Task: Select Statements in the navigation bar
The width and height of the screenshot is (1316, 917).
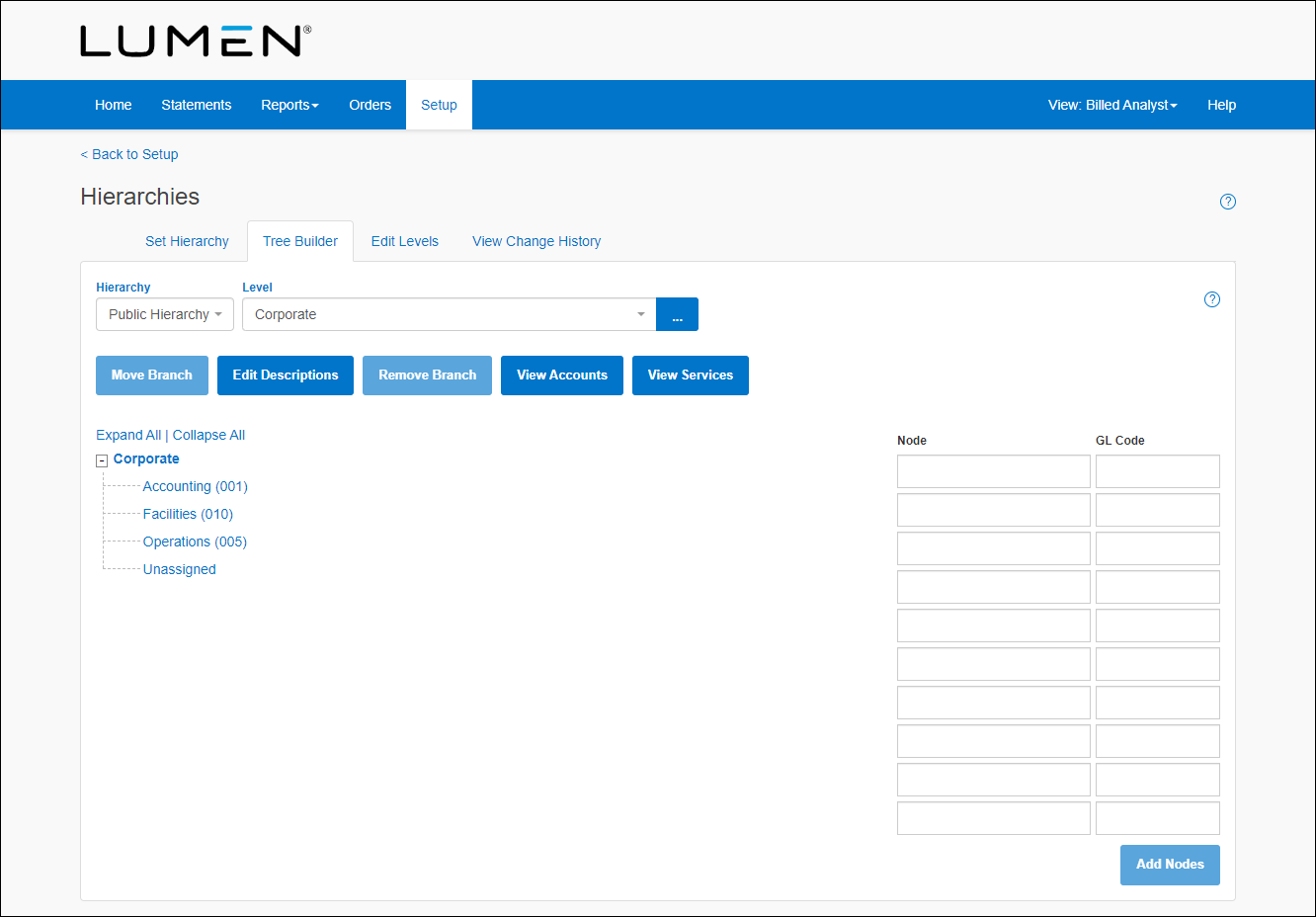Action: click(196, 105)
